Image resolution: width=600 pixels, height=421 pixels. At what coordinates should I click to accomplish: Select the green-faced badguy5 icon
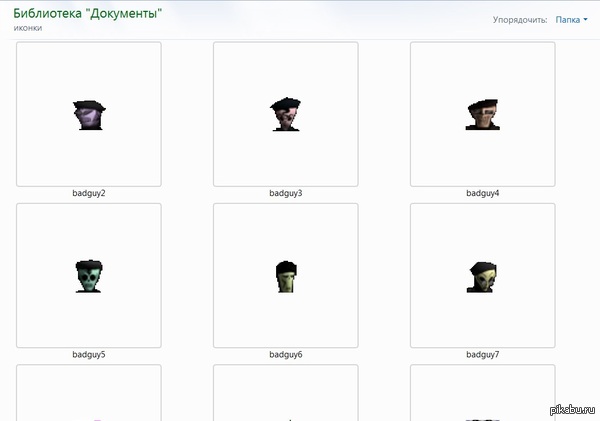89,276
